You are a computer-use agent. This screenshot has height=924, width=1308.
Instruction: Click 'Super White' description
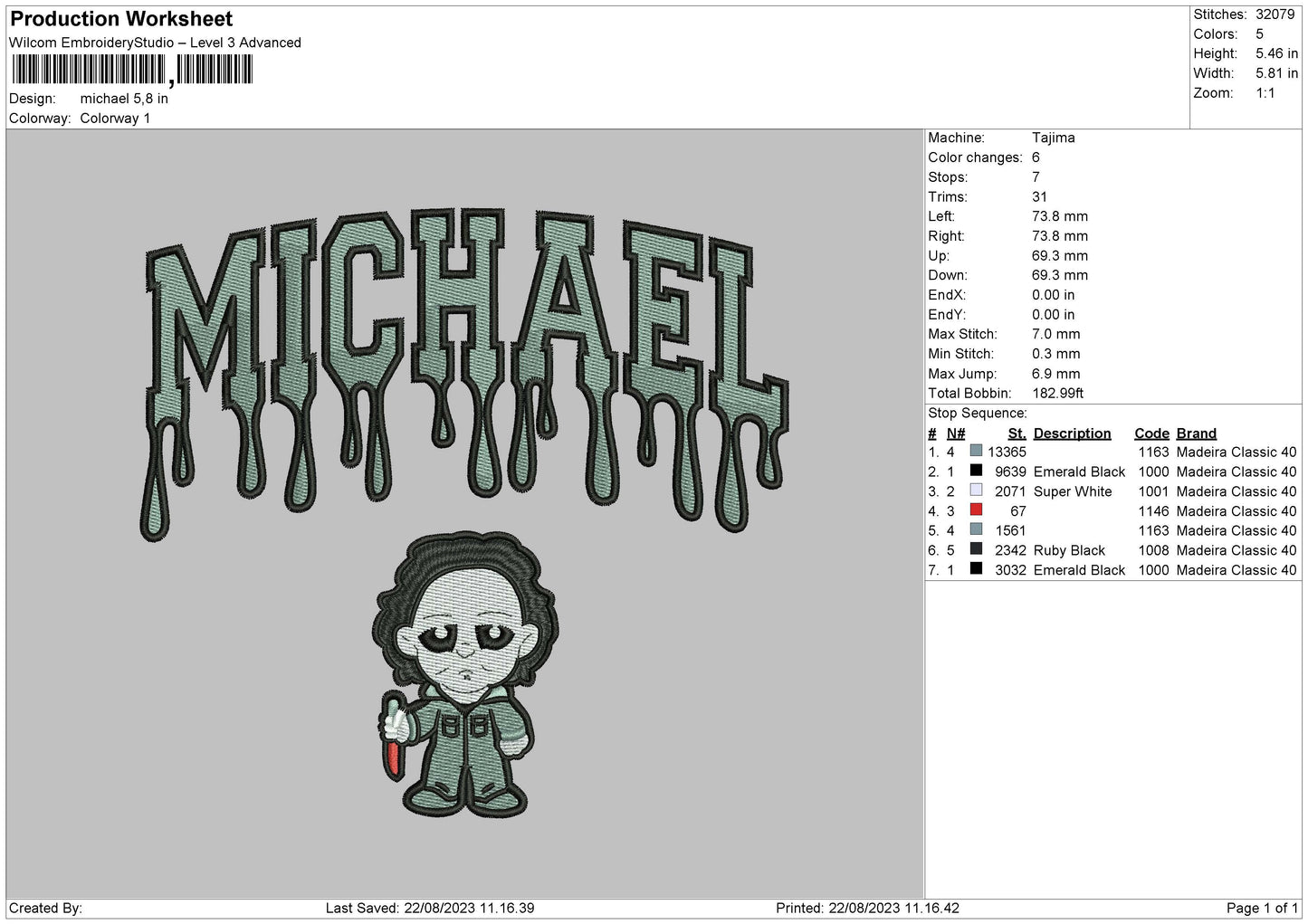[x=1073, y=491]
